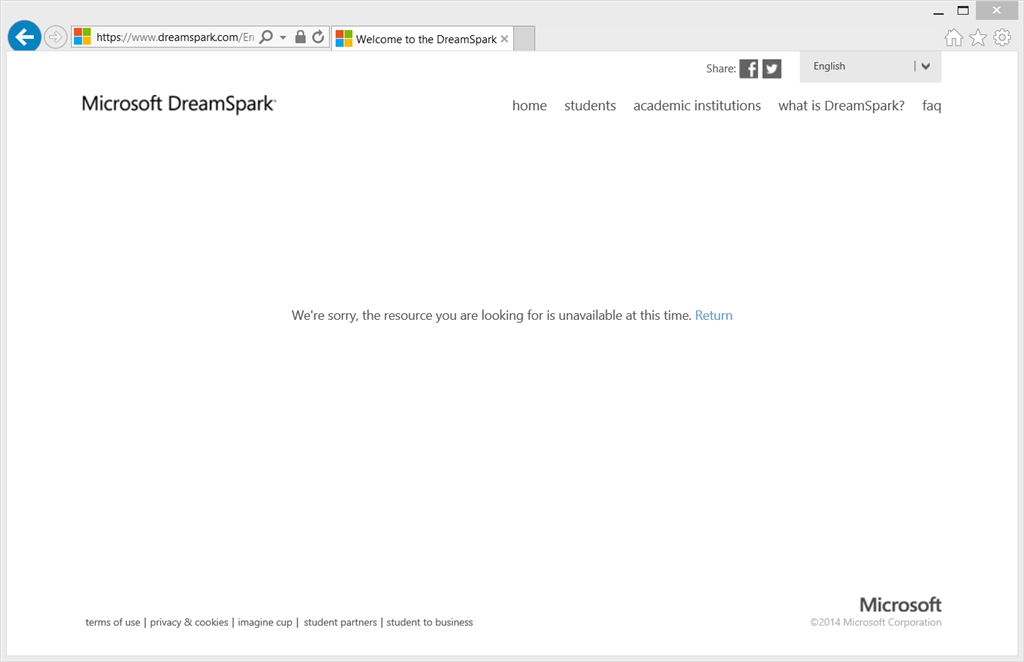Screen dimensions: 1024x662
Task: Open academic institutions nav item
Action: pyautogui.click(x=697, y=106)
